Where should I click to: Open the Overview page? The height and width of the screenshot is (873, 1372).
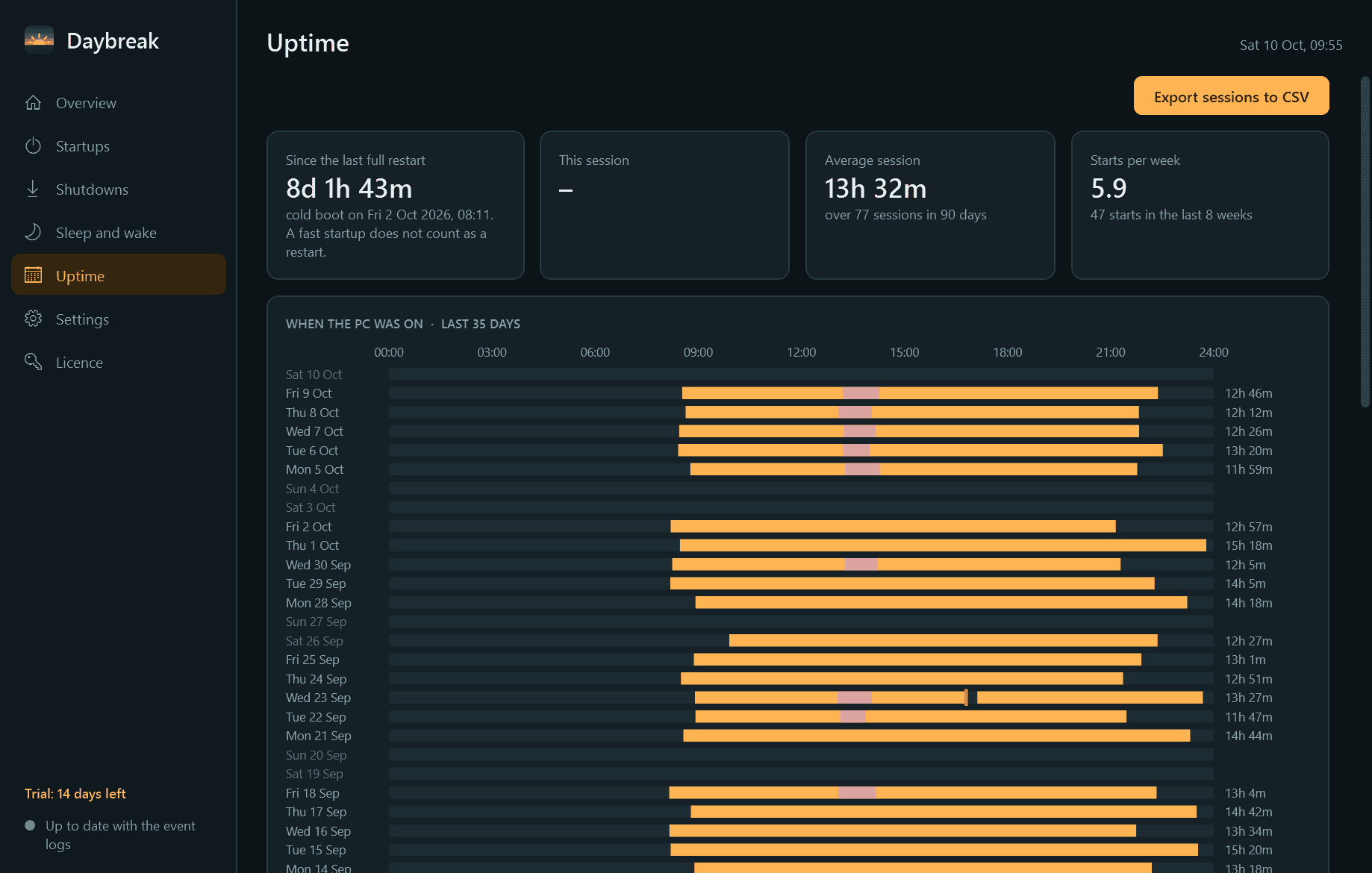119,103
